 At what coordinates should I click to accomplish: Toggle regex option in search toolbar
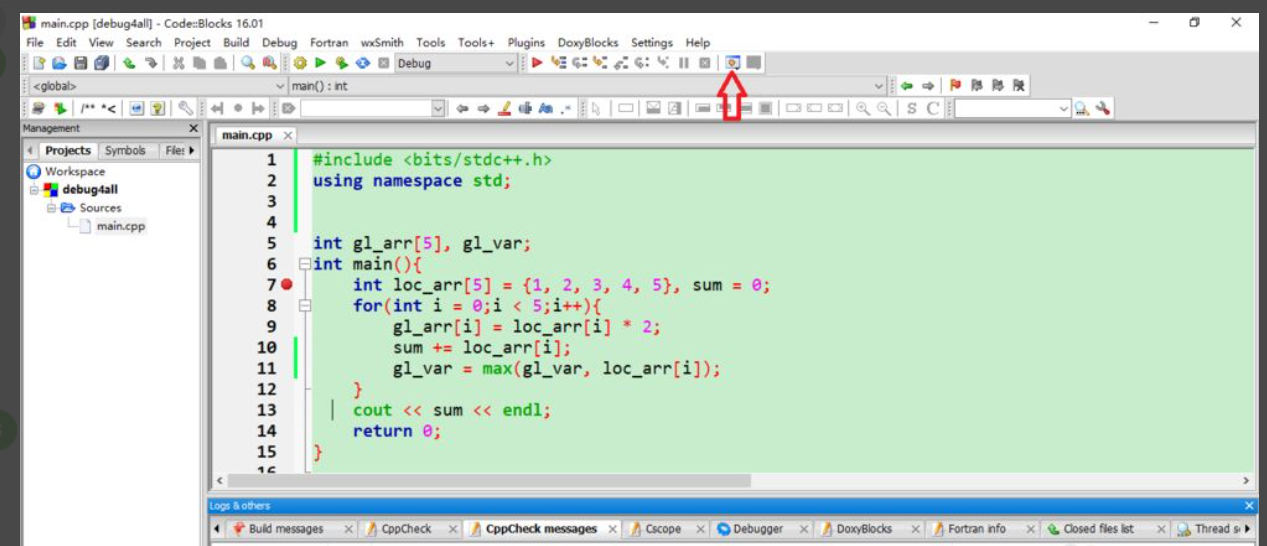coord(568,108)
